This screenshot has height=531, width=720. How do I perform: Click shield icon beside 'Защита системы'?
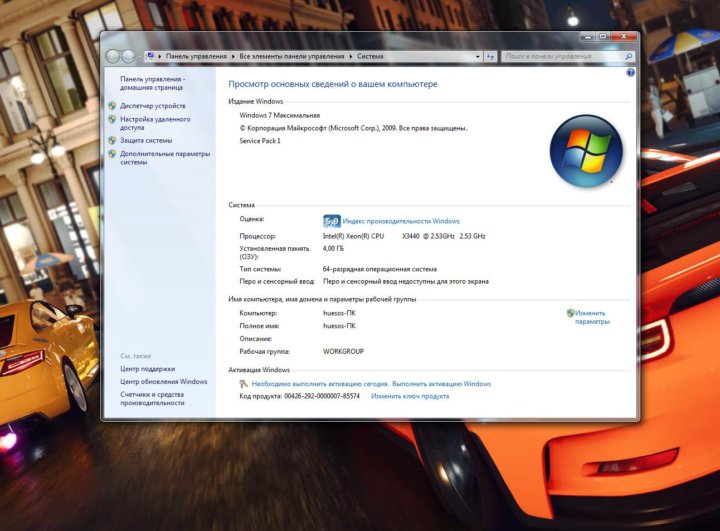[112, 141]
